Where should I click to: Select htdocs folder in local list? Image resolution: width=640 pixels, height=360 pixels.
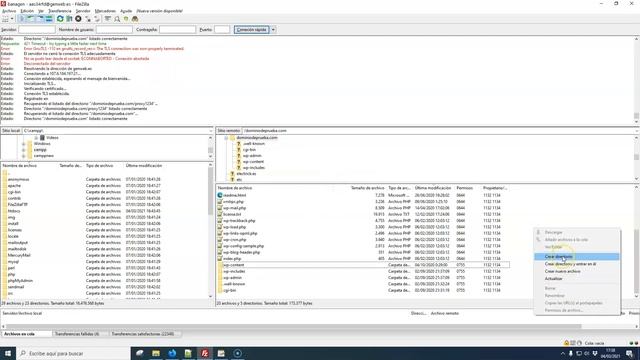tap(14, 211)
